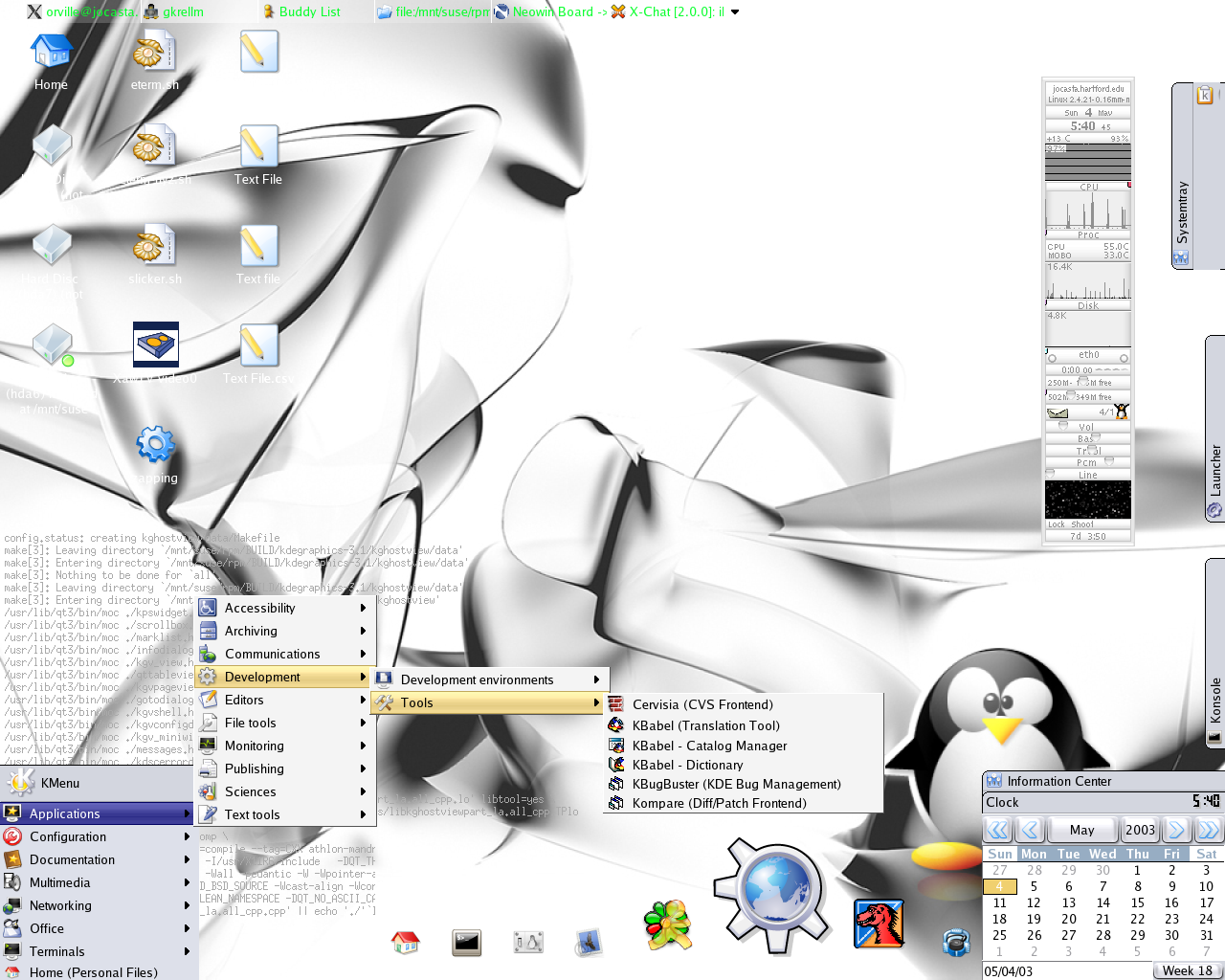Viewport: 1225px width, 980px height.
Task: Switch to X-Chat taskbar entry
Action: tap(667, 11)
